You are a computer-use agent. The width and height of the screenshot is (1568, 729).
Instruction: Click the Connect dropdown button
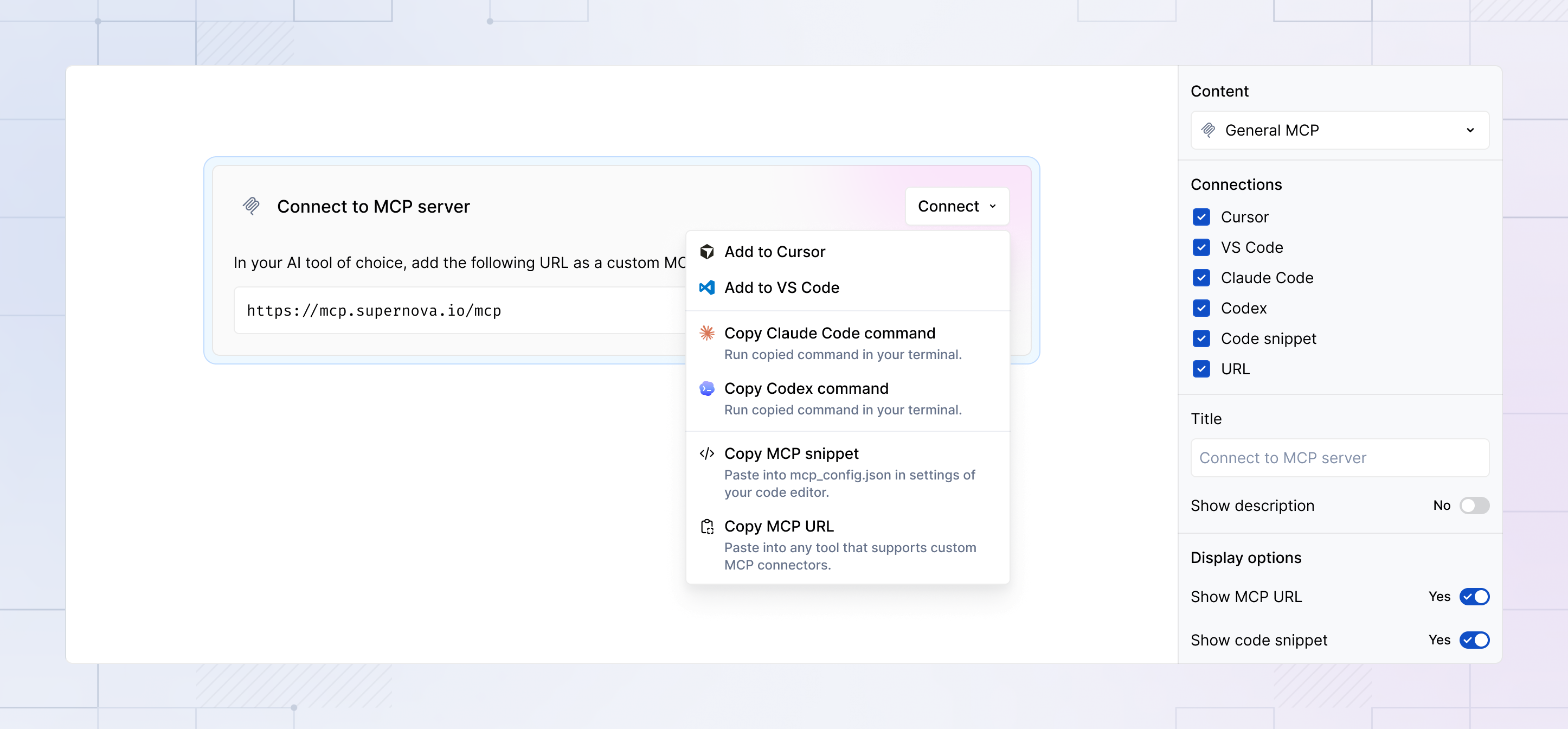pos(957,206)
